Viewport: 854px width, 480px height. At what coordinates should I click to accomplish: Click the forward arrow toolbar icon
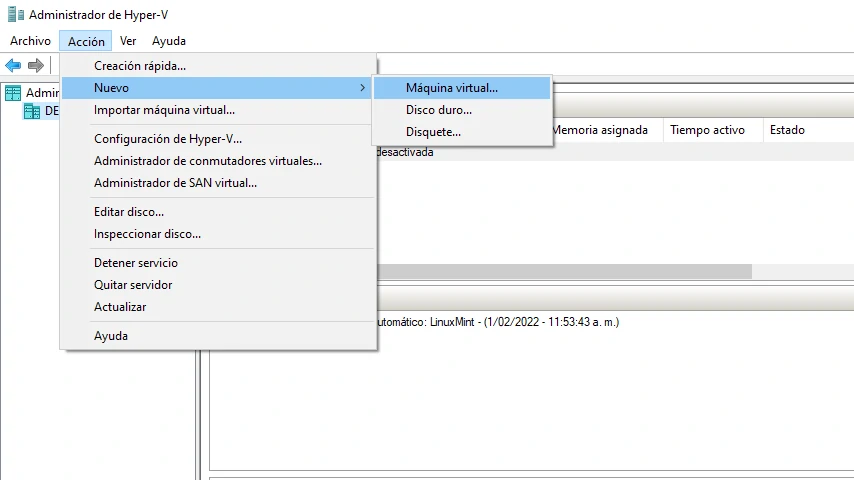pos(36,65)
